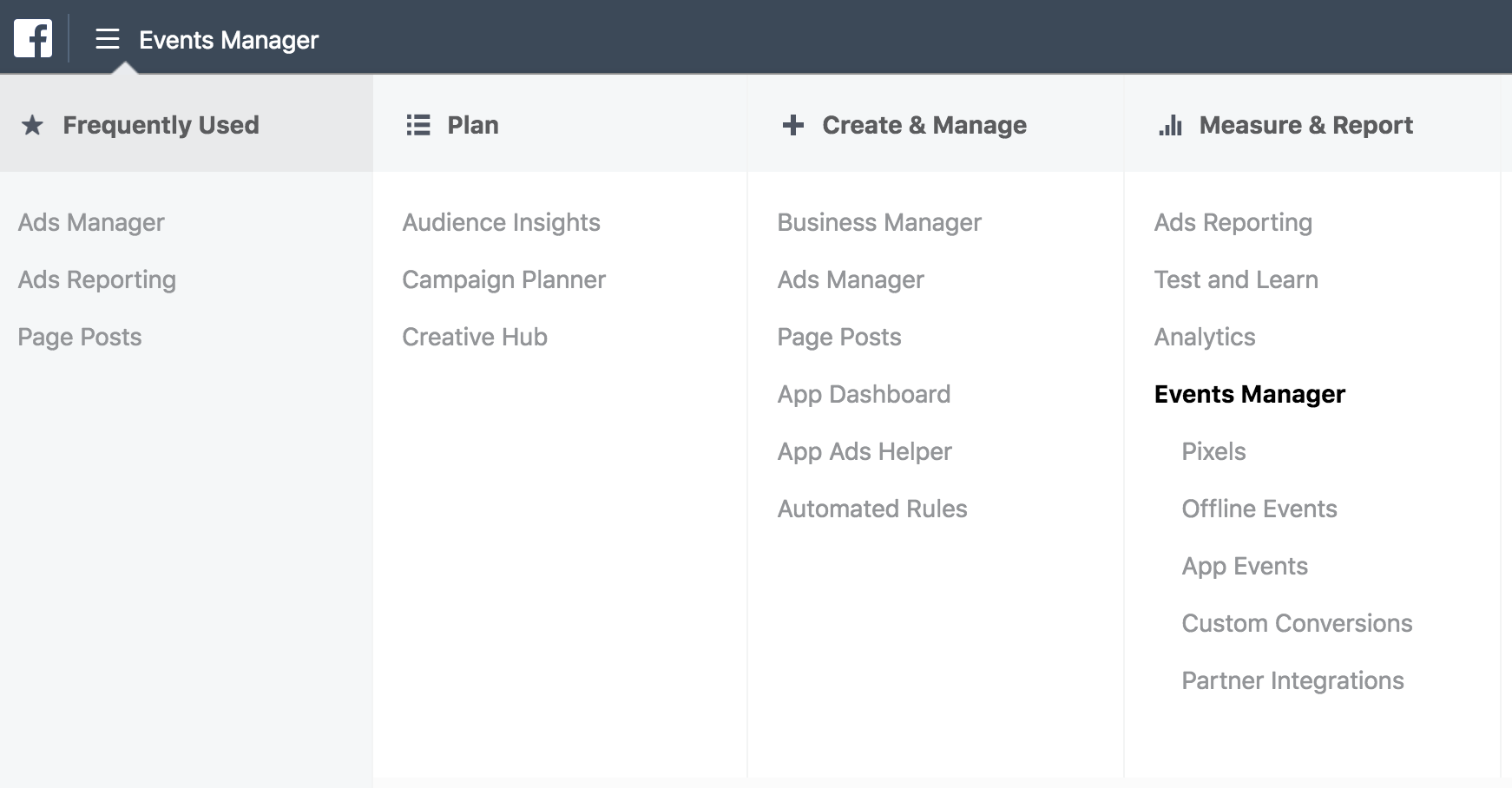Open Campaign Planner
The image size is (1512, 788).
(503, 279)
